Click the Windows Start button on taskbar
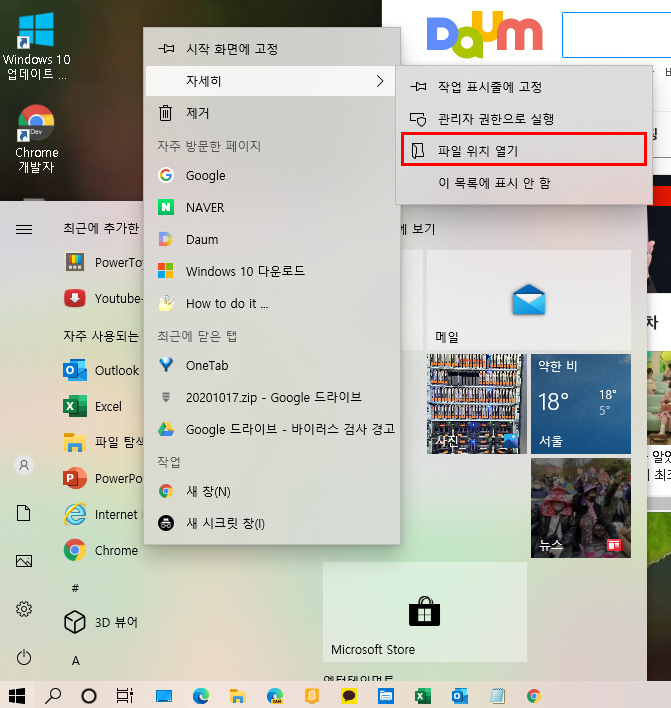The width and height of the screenshot is (671, 708). [x=17, y=696]
